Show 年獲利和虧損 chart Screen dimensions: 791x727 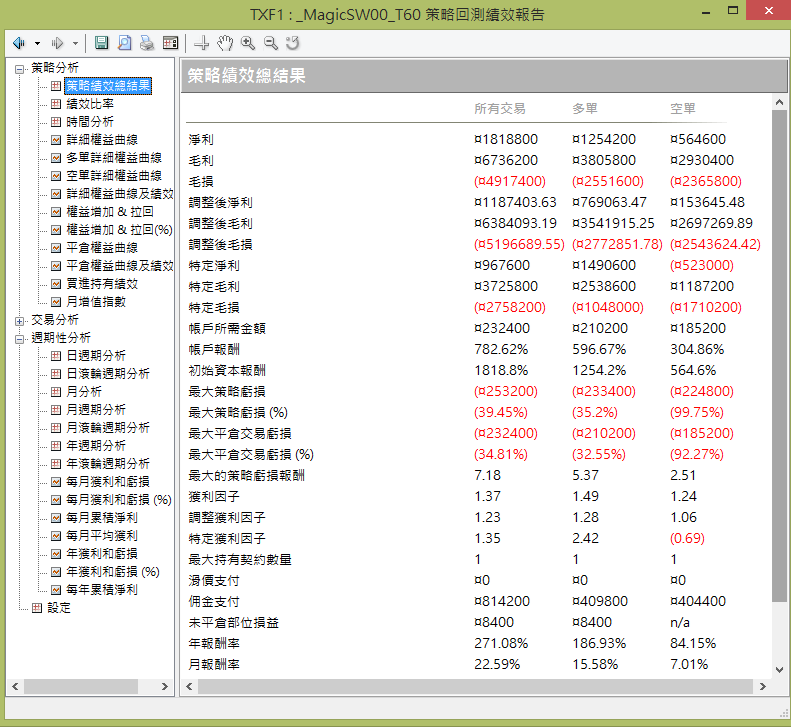[102, 554]
